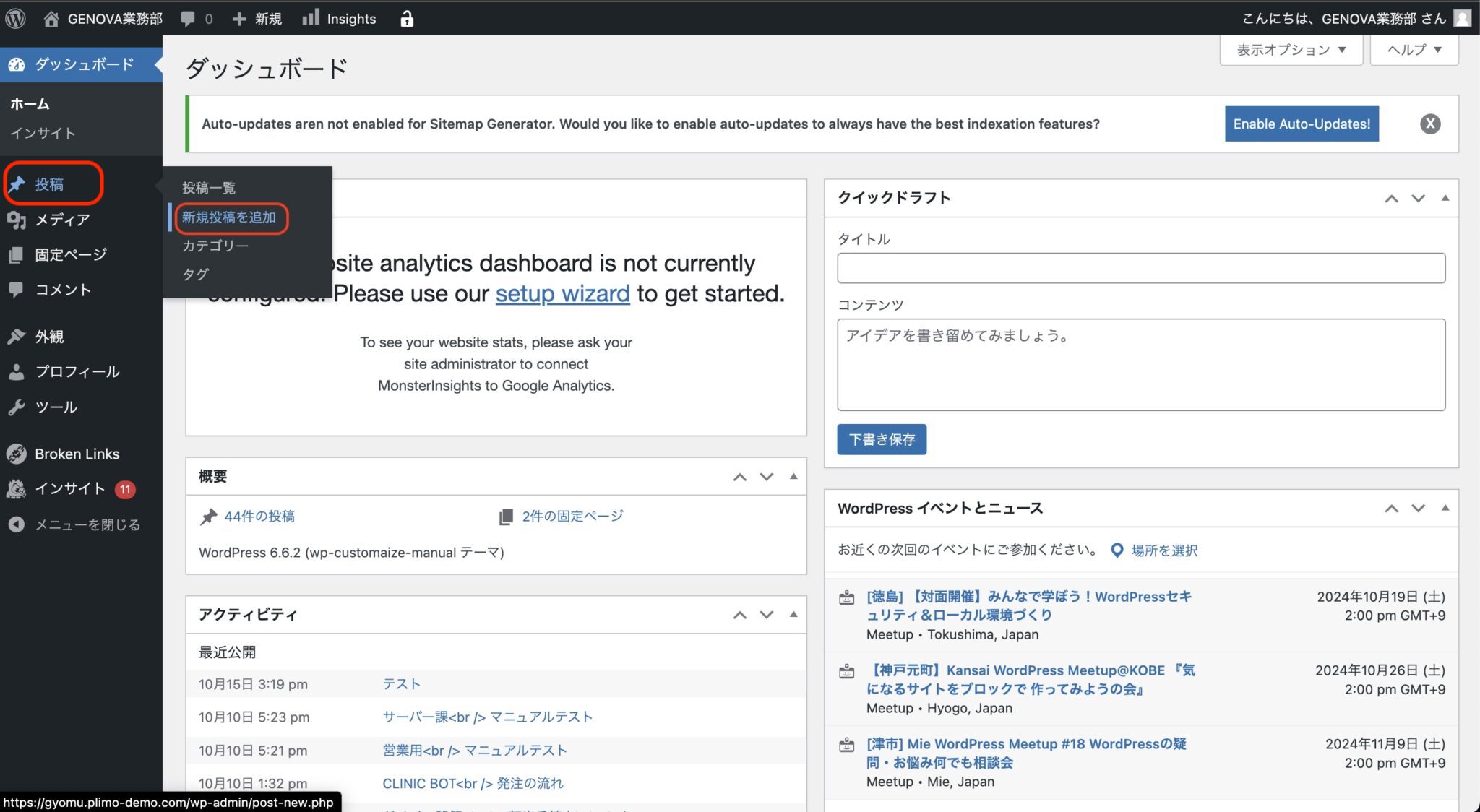
Task: Open Insights bar chart icon in admin bar
Action: 311,18
